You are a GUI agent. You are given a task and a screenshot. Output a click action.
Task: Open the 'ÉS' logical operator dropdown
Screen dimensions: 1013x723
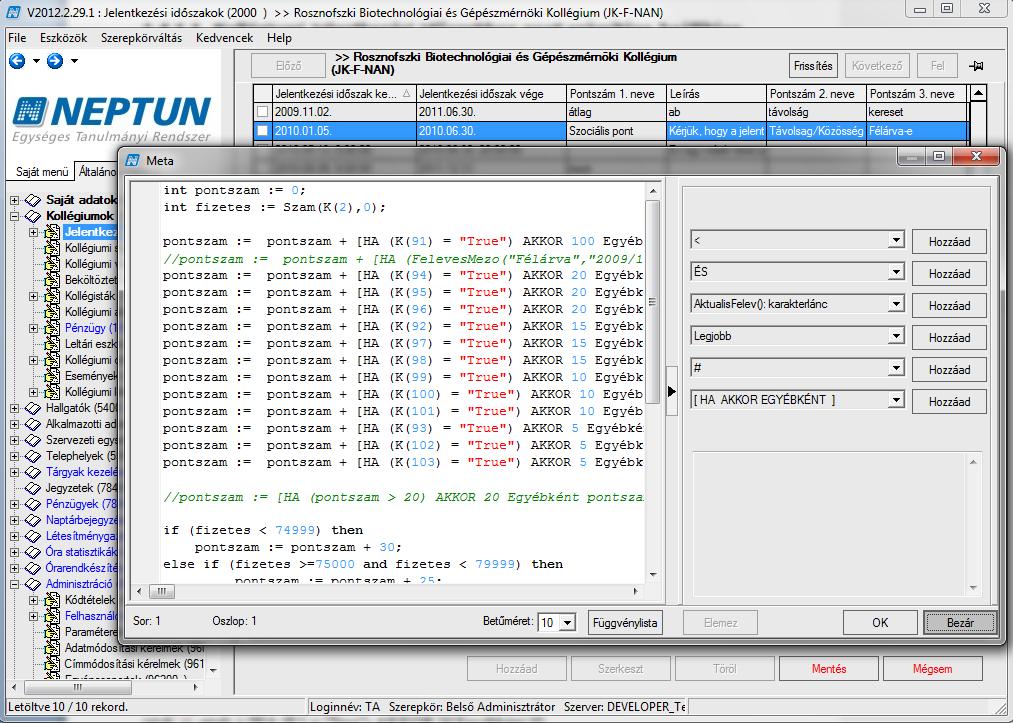click(x=895, y=272)
